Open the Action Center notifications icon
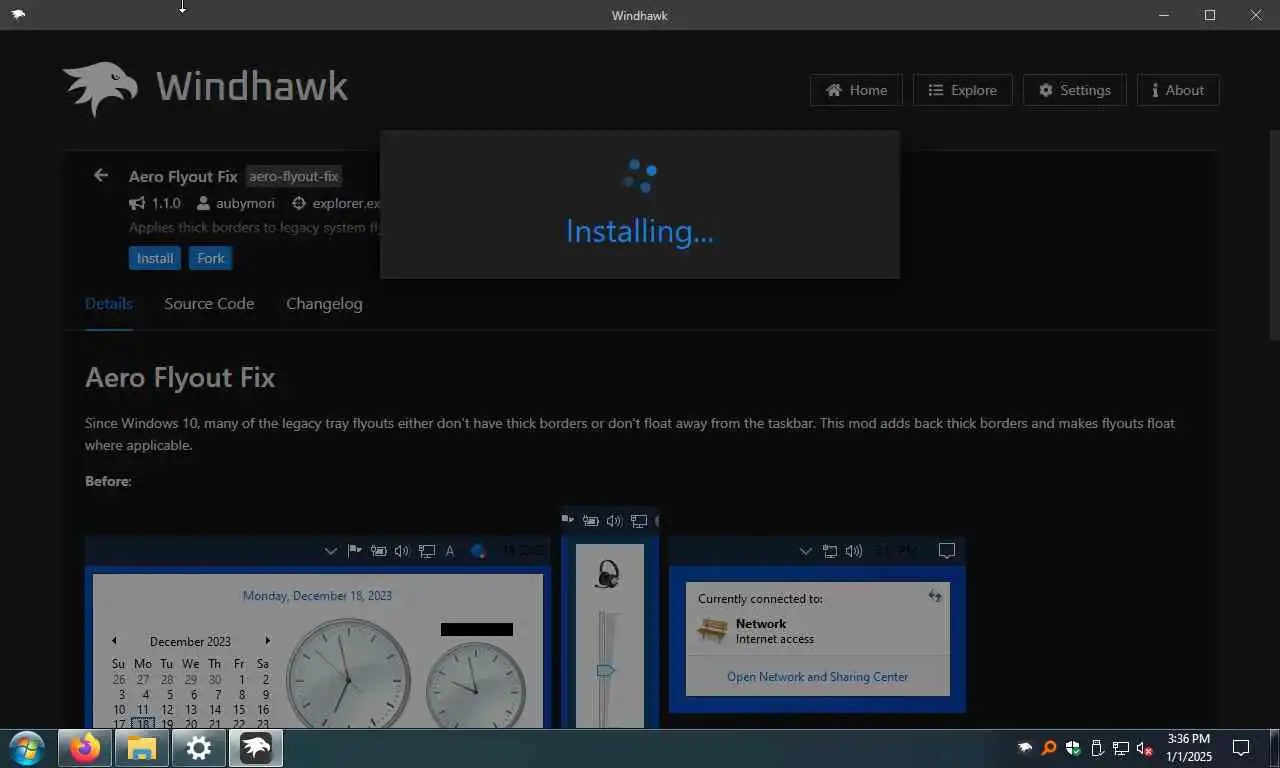This screenshot has height=768, width=1280. pyautogui.click(x=1241, y=748)
